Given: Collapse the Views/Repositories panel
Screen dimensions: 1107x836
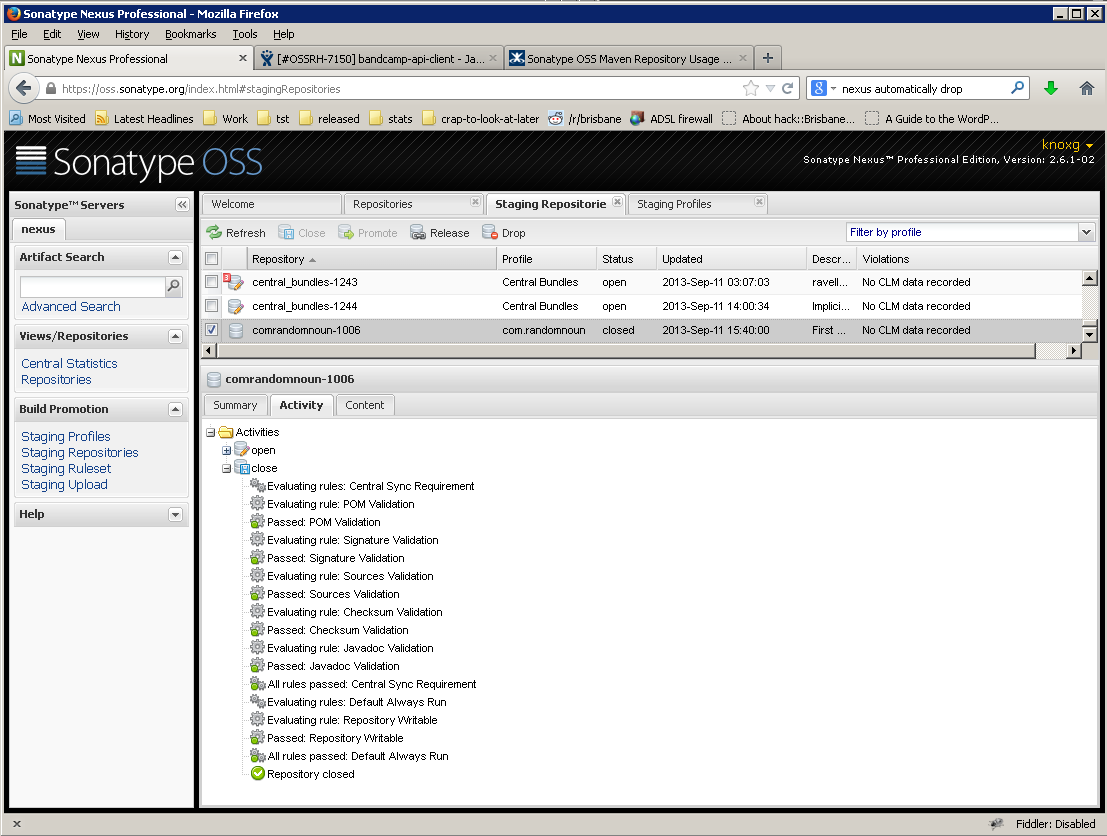Looking at the screenshot, I should [176, 337].
